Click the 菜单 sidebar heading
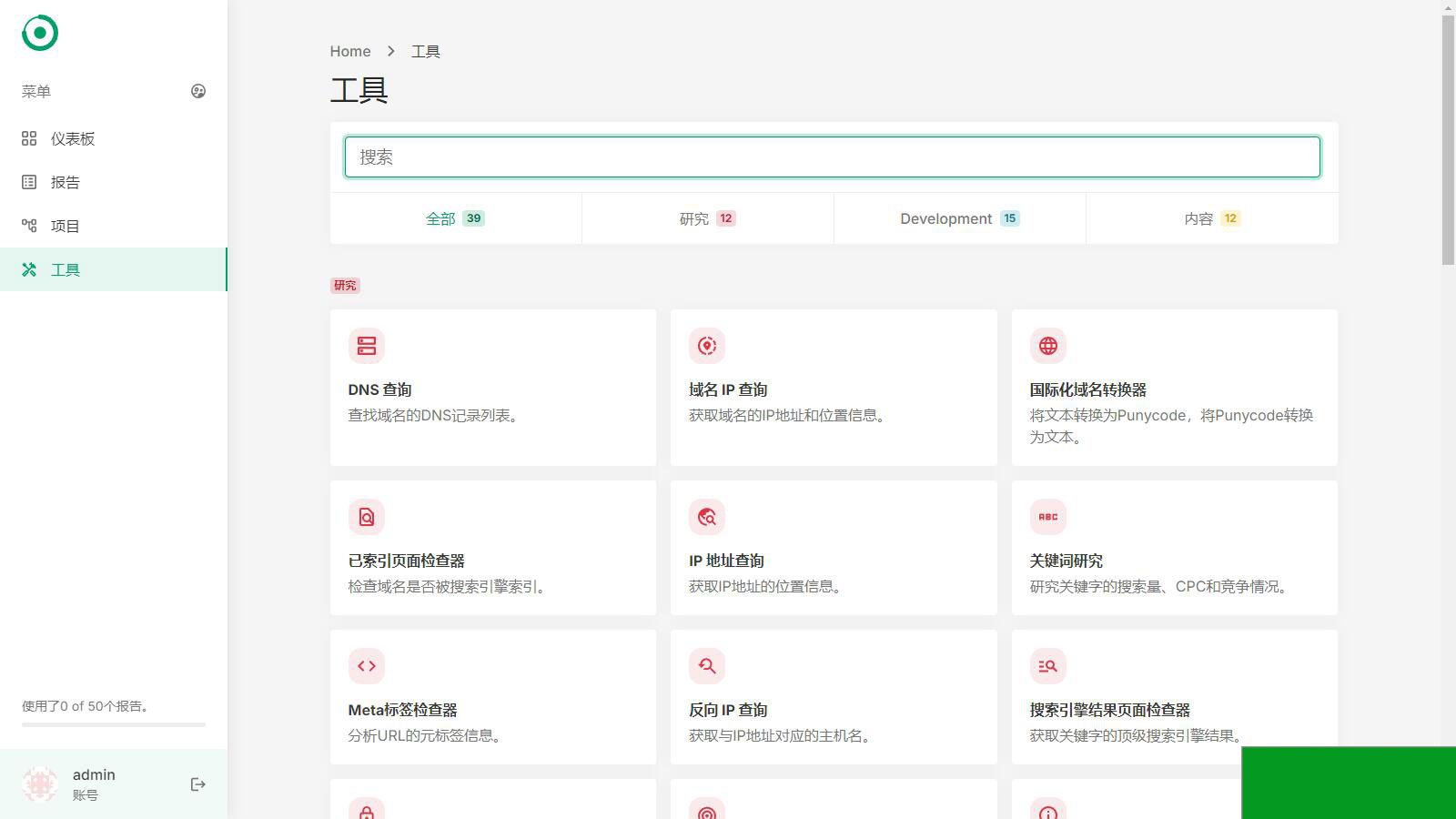The height and width of the screenshot is (819, 1456). (36, 91)
